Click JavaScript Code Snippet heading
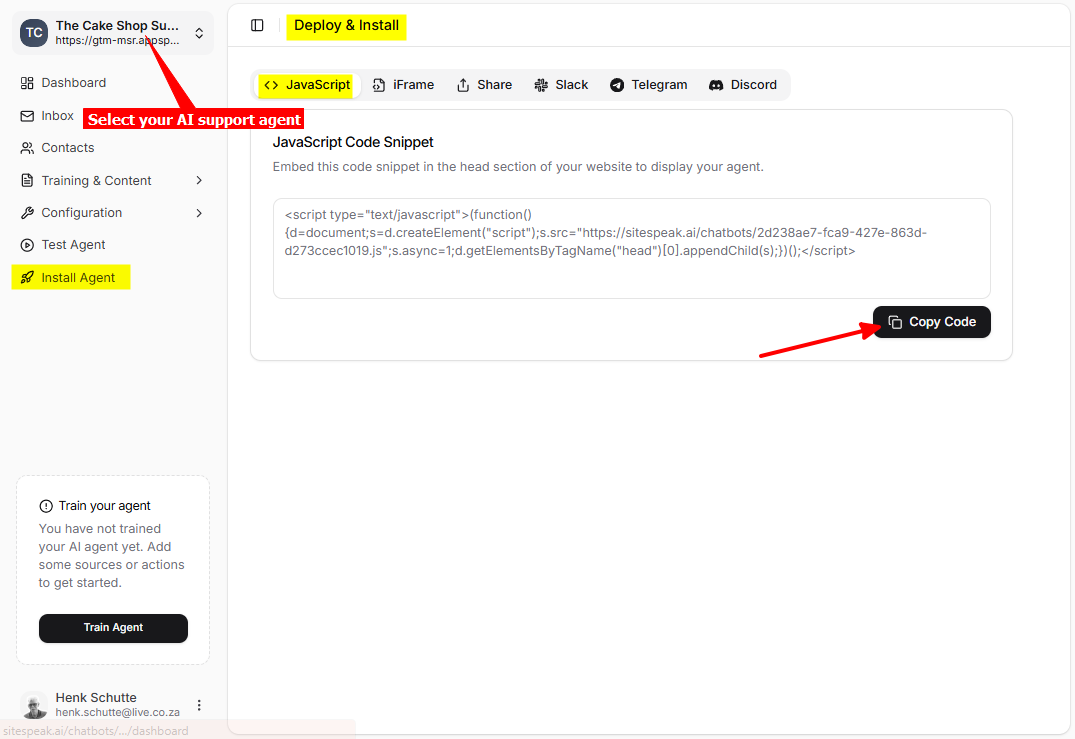Screen dimensions: 1075x739 click(x=353, y=143)
